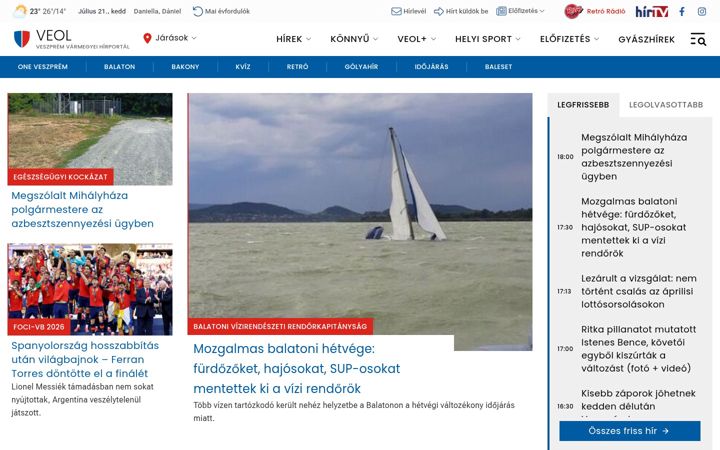Expand the top bar Előfizetés chevron
The width and height of the screenshot is (720, 450).
pyautogui.click(x=542, y=11)
